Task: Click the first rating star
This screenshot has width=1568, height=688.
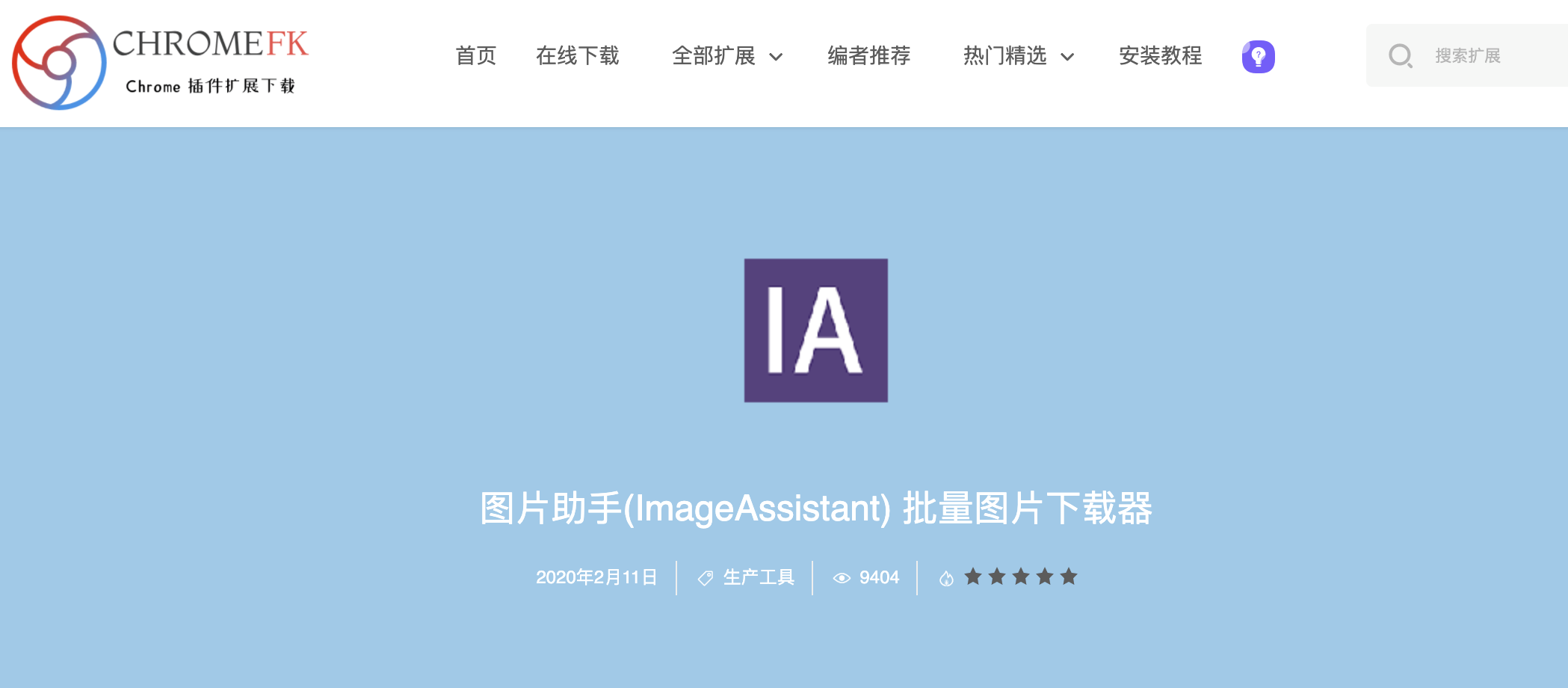Action: point(973,577)
